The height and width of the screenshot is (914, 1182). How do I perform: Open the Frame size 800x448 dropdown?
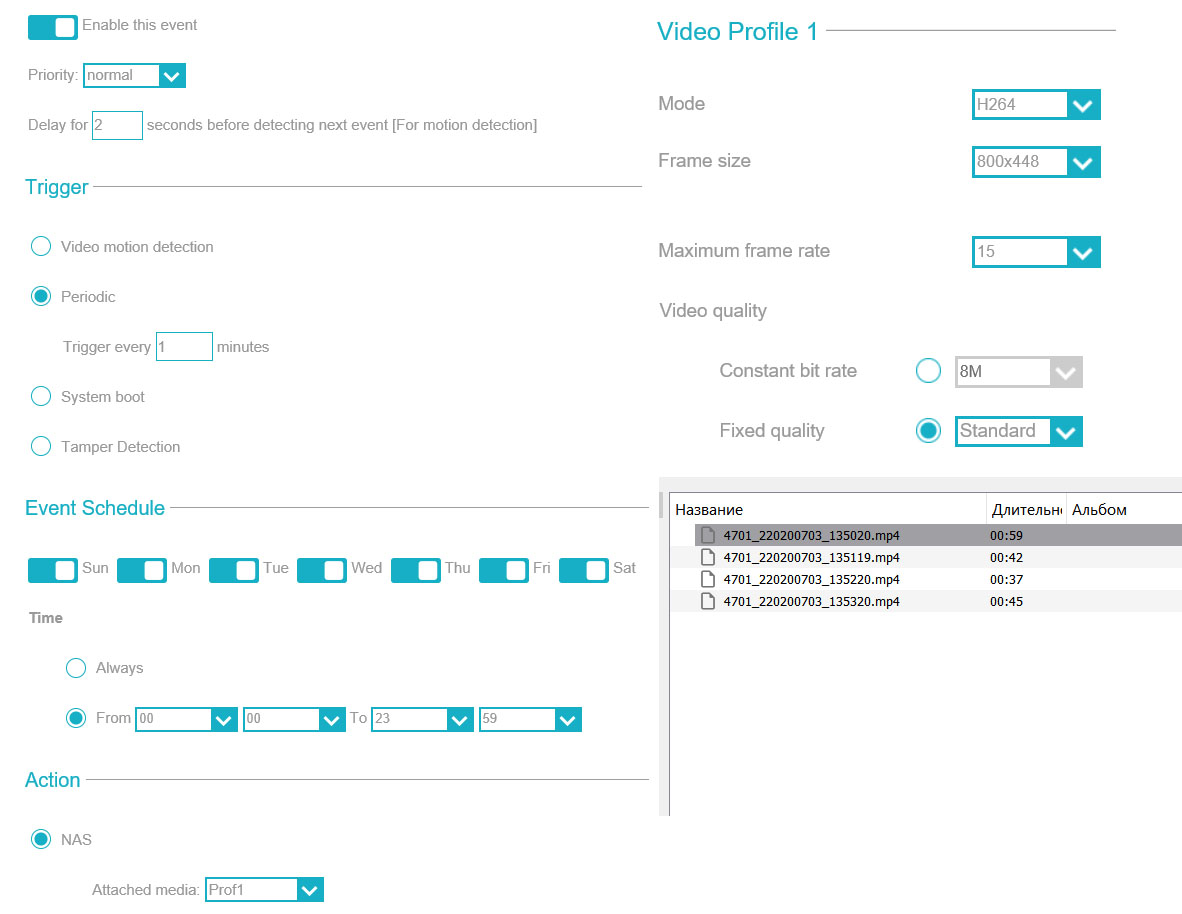pyautogui.click(x=1036, y=162)
